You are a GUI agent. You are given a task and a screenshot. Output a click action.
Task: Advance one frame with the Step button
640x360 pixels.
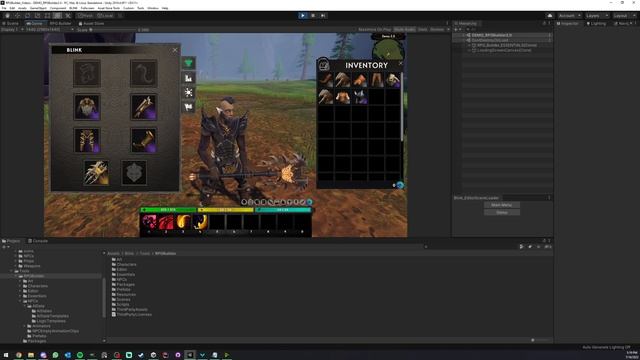(323, 16)
